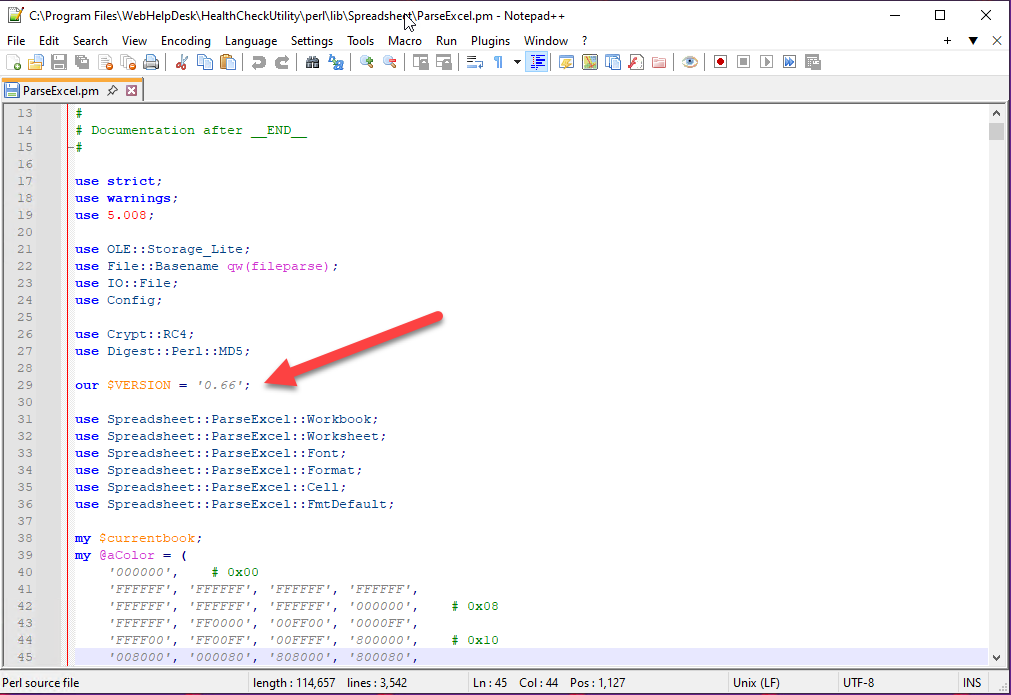Start macro recording with red dot icon
Viewport: 1011px width, 695px height.
720,62
